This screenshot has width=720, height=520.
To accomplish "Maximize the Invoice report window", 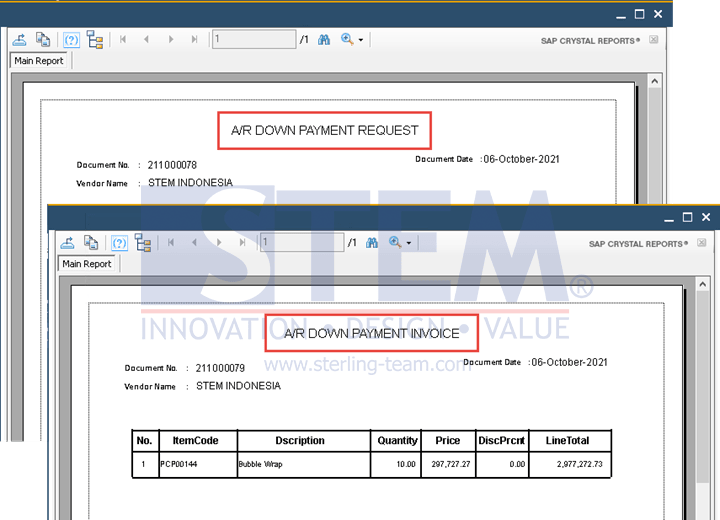I will (x=687, y=217).
